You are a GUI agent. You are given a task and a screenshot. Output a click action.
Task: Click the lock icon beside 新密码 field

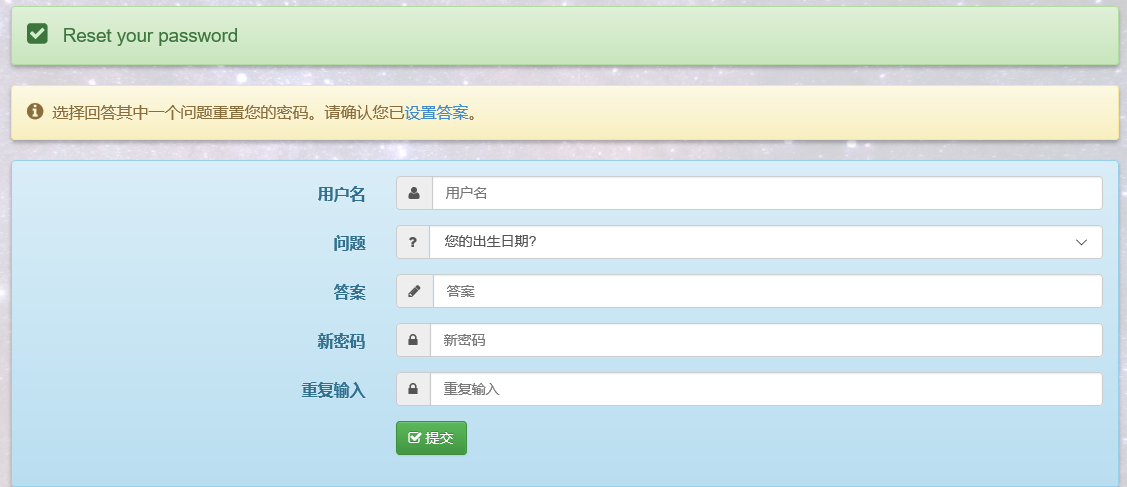click(413, 340)
